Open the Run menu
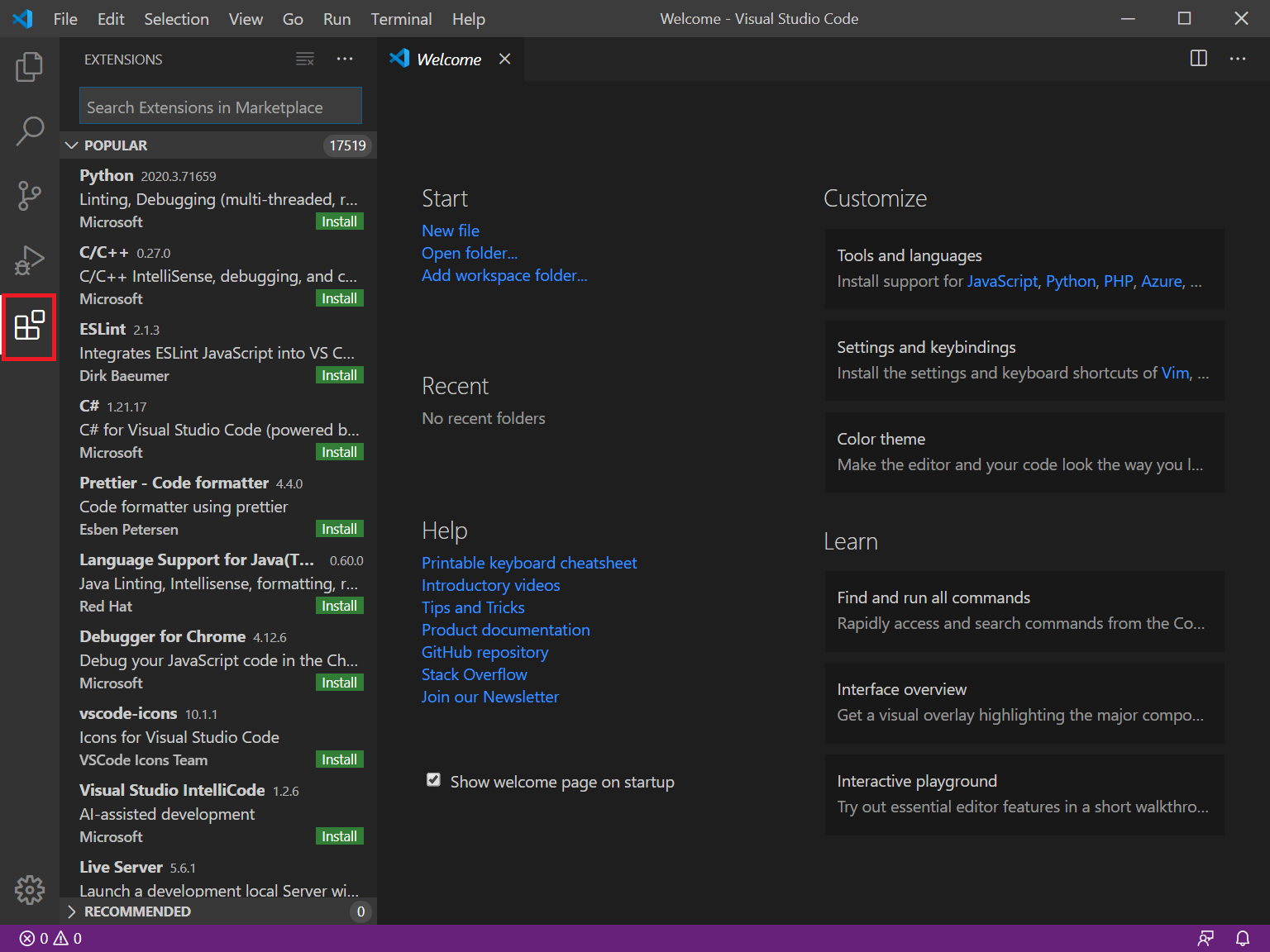The image size is (1270, 952). pyautogui.click(x=337, y=18)
